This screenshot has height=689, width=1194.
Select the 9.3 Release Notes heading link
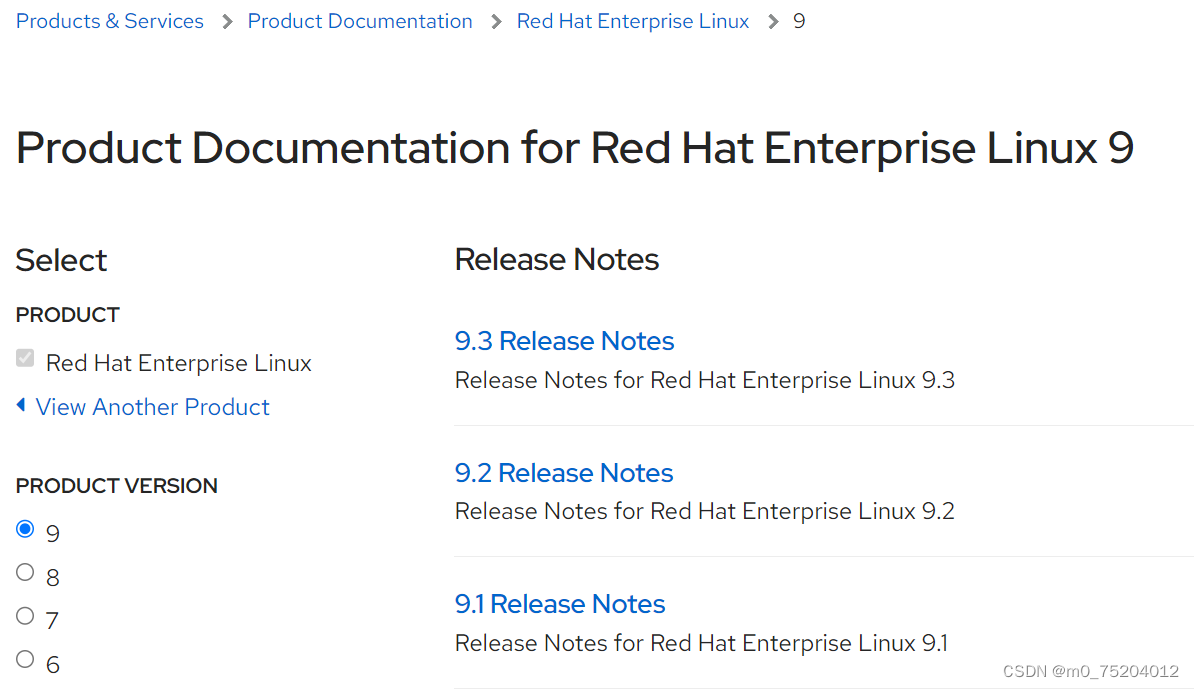564,341
